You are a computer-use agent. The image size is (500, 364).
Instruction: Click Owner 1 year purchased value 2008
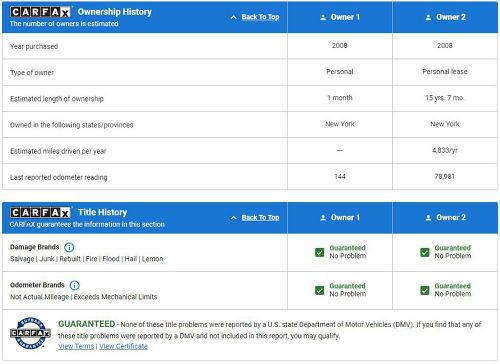pyautogui.click(x=340, y=45)
